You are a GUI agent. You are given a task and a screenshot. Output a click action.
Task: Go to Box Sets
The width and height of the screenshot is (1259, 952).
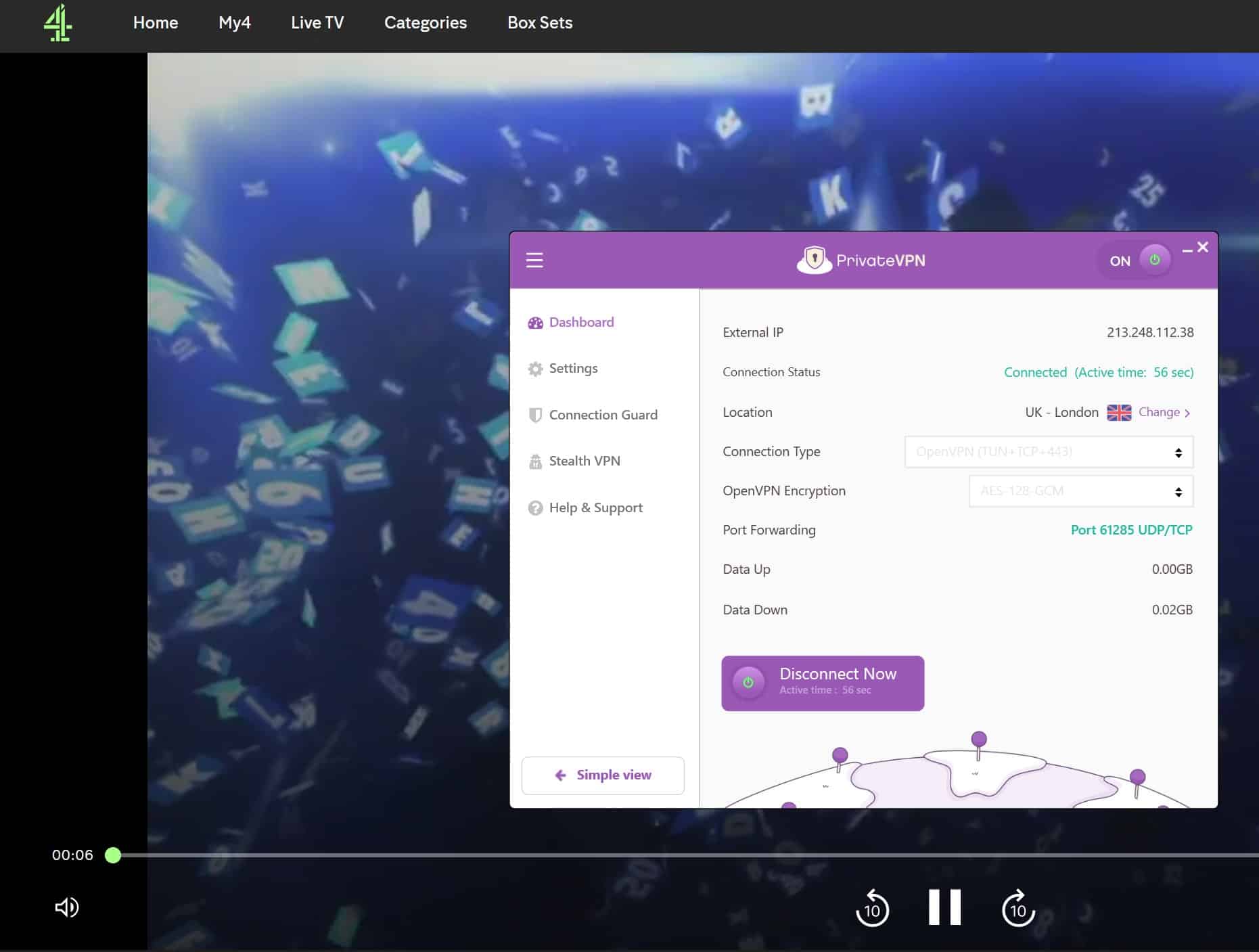click(540, 22)
